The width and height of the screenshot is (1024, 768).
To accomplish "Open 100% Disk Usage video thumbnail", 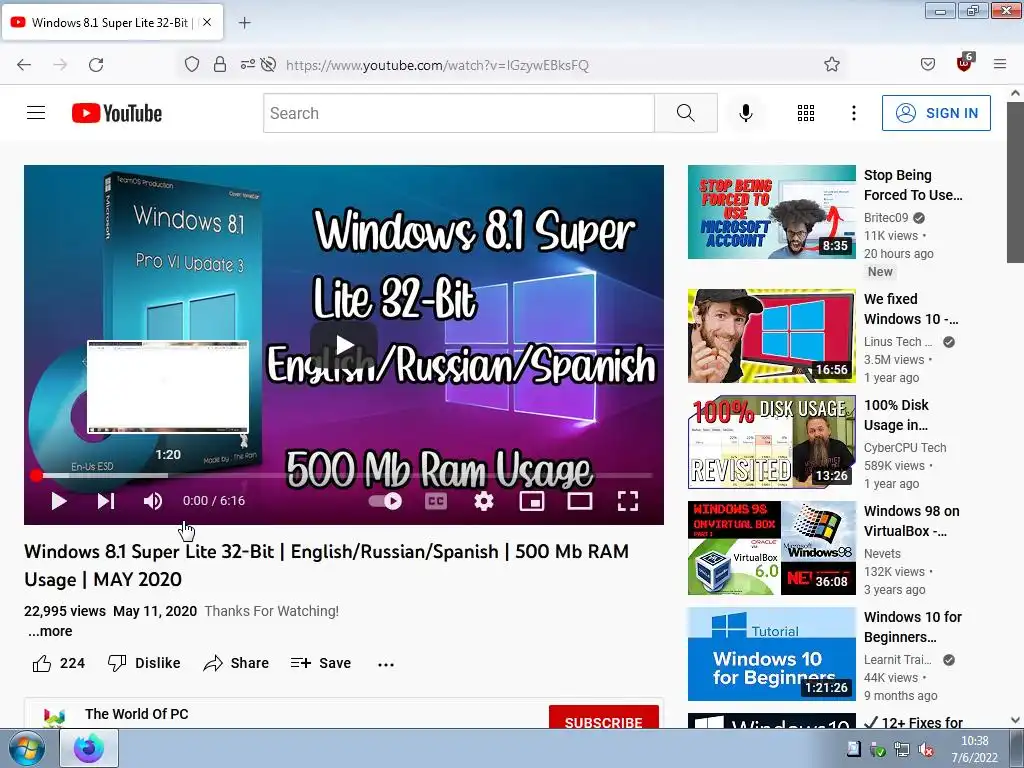I will 771,441.
